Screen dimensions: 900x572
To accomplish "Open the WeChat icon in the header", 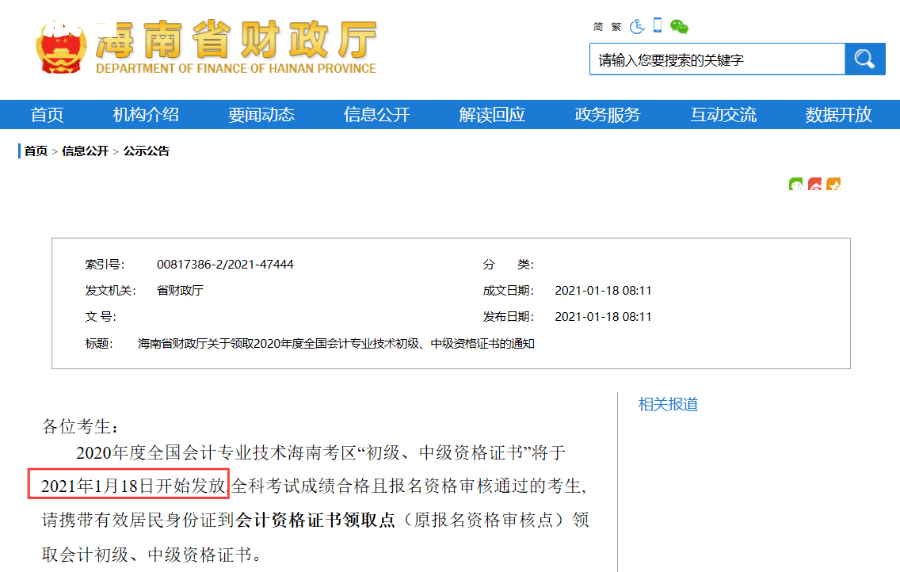I will pos(679,26).
